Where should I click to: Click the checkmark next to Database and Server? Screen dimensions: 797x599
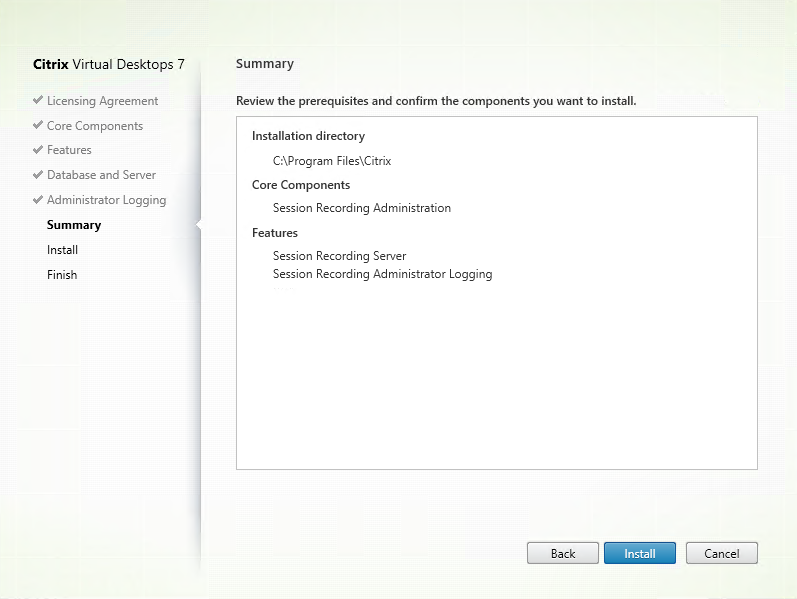pyautogui.click(x=38, y=175)
